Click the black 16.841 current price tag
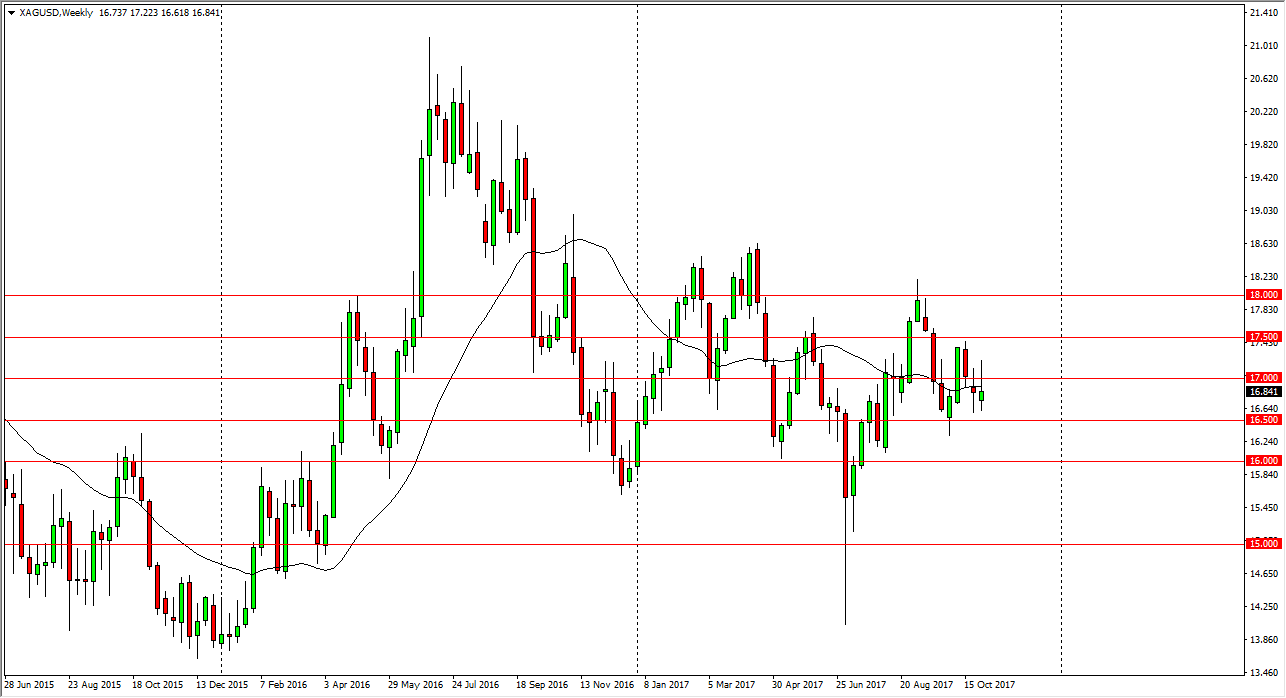The height and width of the screenshot is (698, 1286). click(x=1264, y=392)
